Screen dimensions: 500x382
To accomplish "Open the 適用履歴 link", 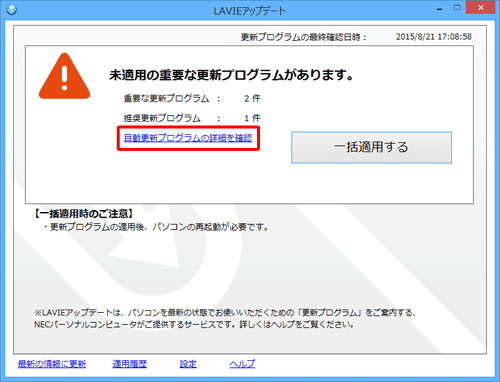I will (130, 364).
